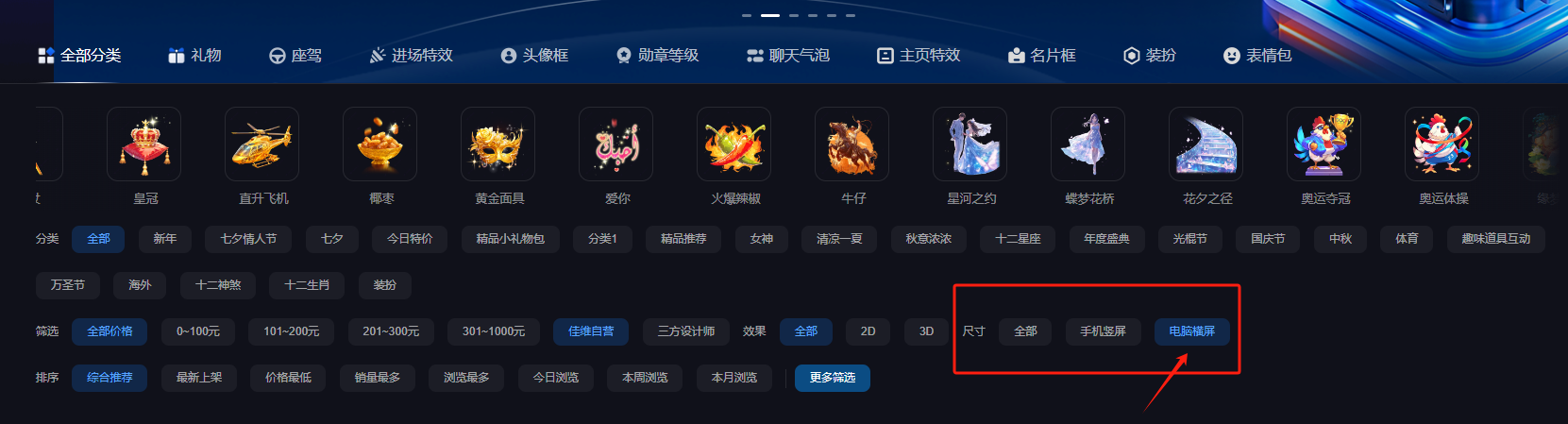Image resolution: width=1568 pixels, height=424 pixels.
Task: Switch to the 礼物 tab
Action: point(194,56)
